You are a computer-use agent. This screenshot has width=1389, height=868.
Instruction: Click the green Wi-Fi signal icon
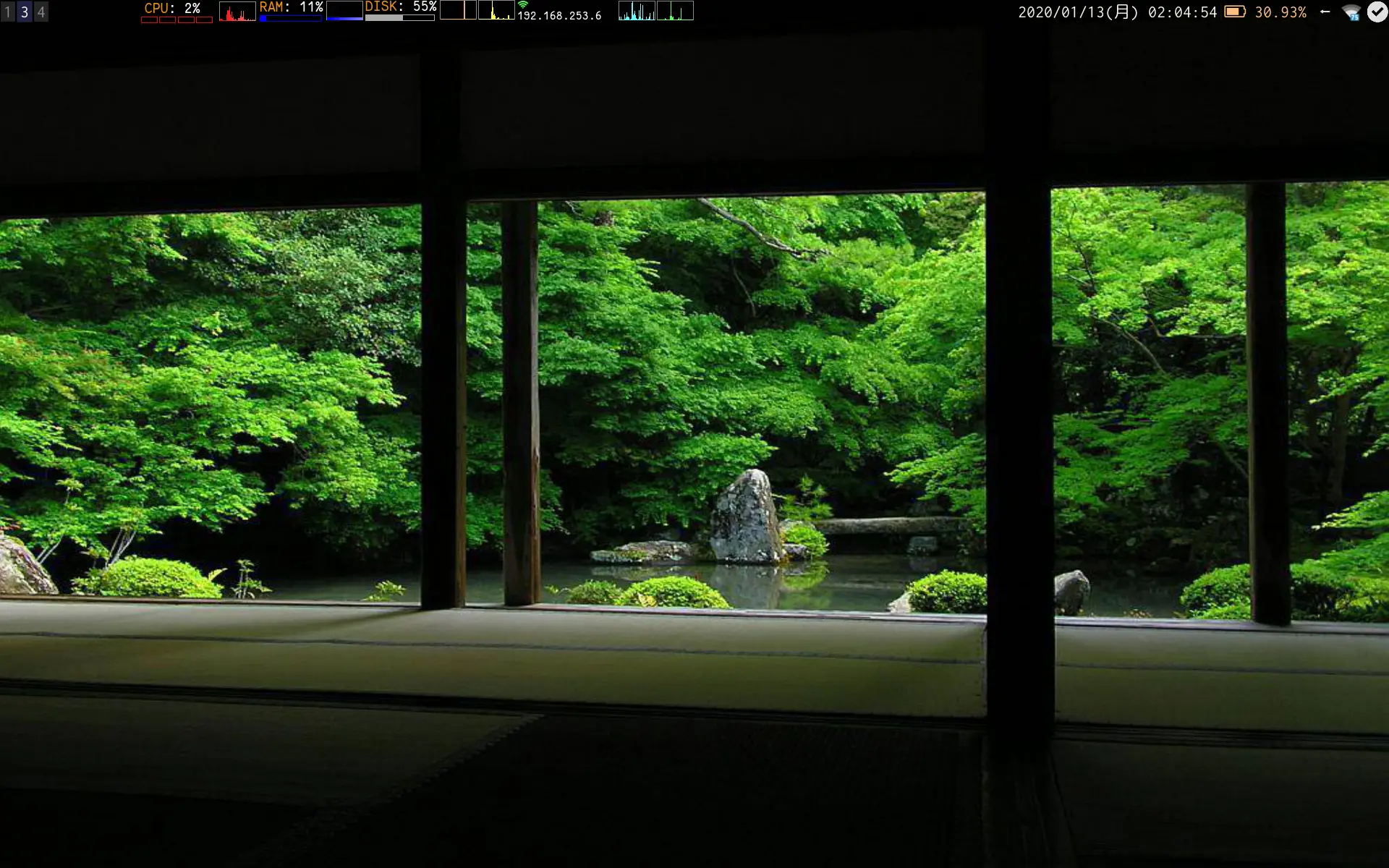click(x=523, y=5)
